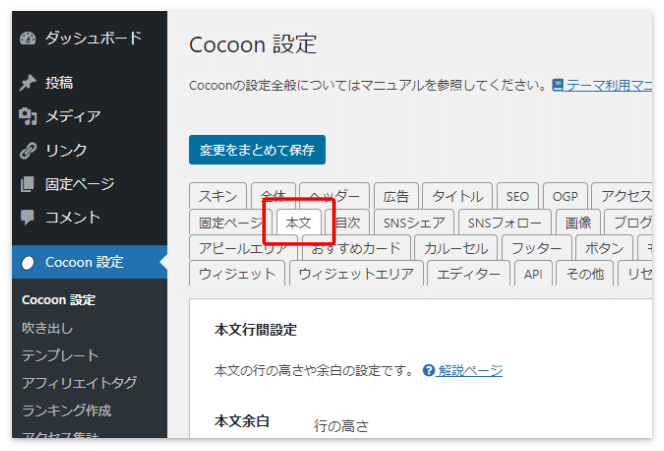Click the 行の高さ label
Screen dimensions: 664x451
[x=341, y=426]
